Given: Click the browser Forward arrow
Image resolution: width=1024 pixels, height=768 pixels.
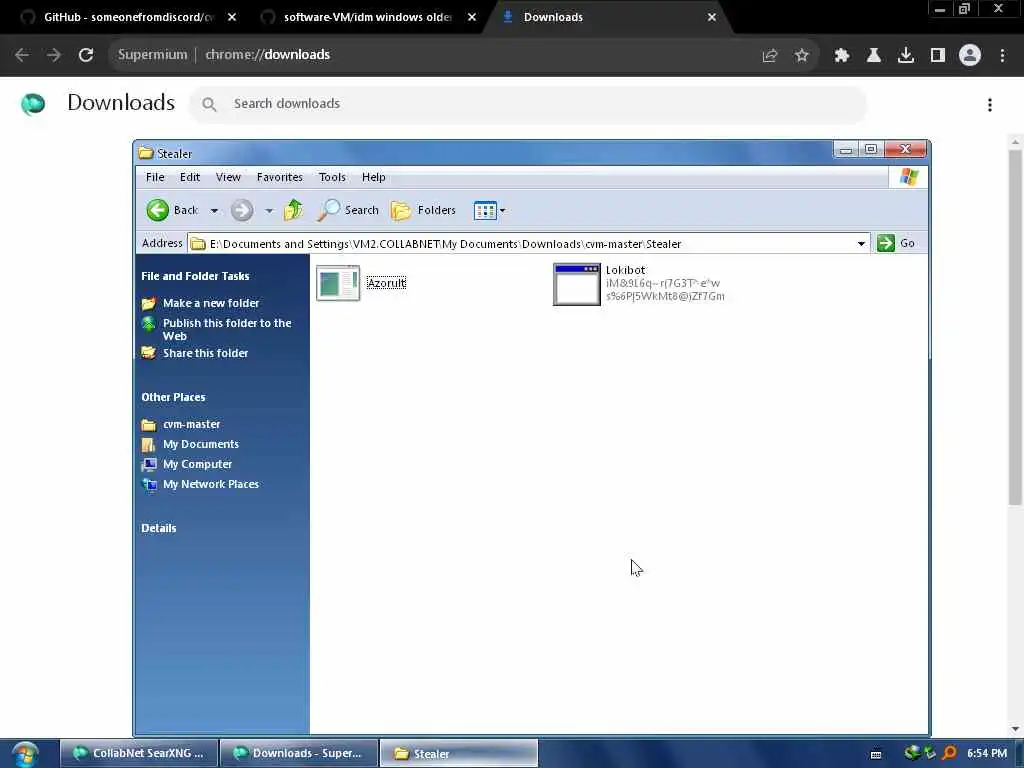Looking at the screenshot, I should (54, 55).
